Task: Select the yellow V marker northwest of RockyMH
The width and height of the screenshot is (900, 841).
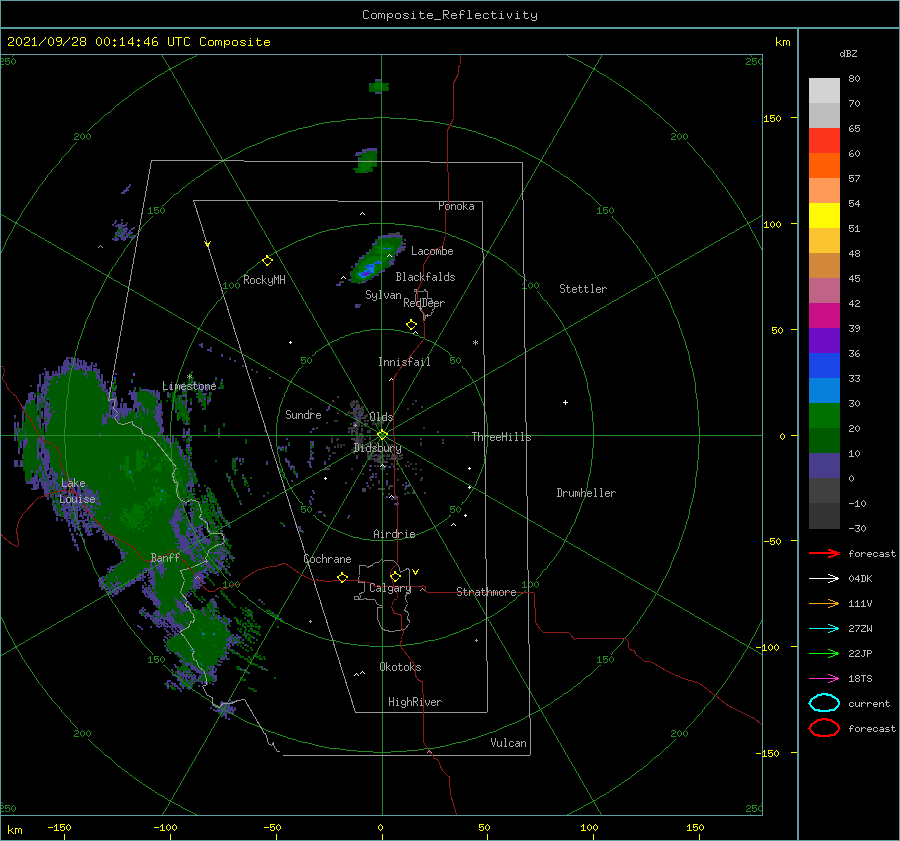Action: click(208, 244)
